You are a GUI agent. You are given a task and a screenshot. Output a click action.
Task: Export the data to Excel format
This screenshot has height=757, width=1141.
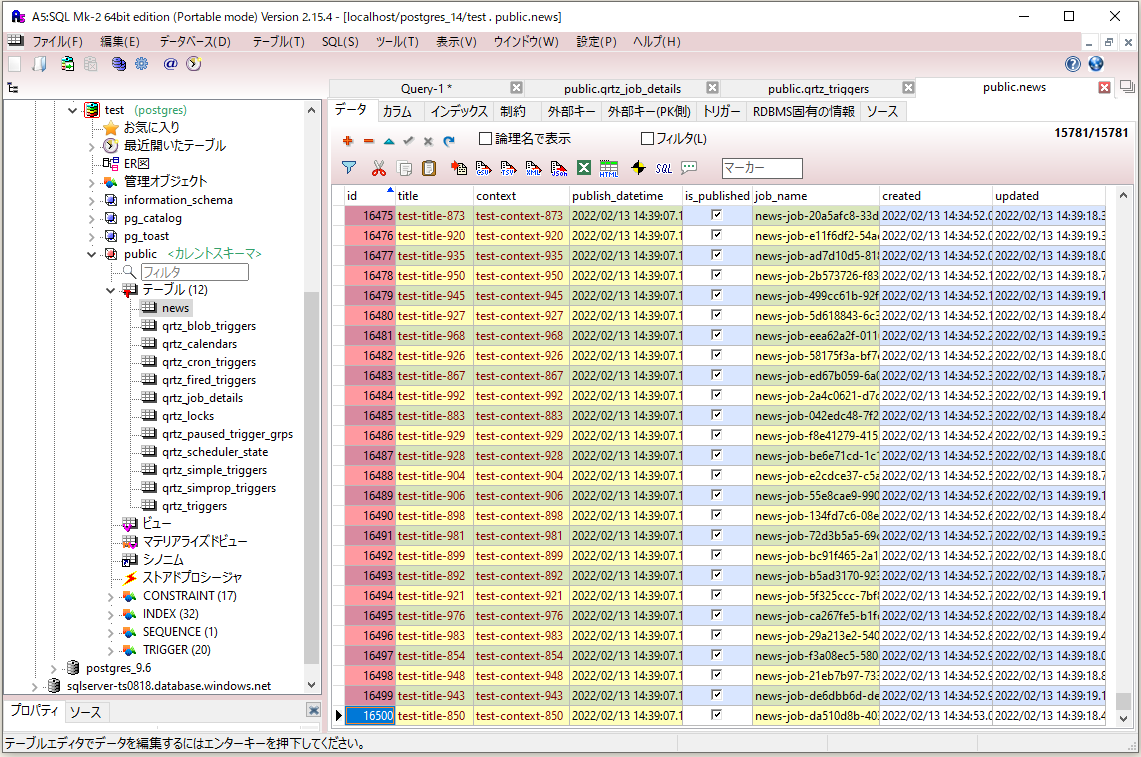(x=583, y=167)
